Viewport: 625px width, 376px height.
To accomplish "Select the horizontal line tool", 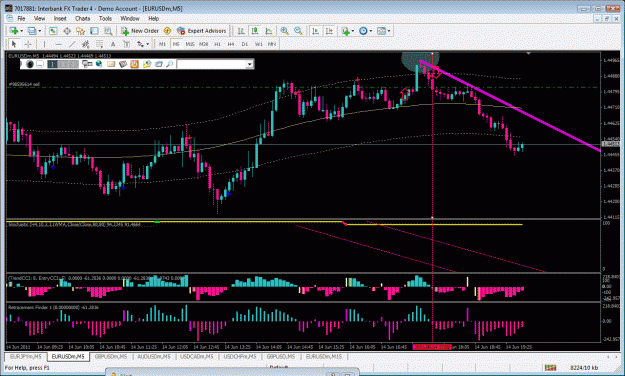I will pos(59,44).
